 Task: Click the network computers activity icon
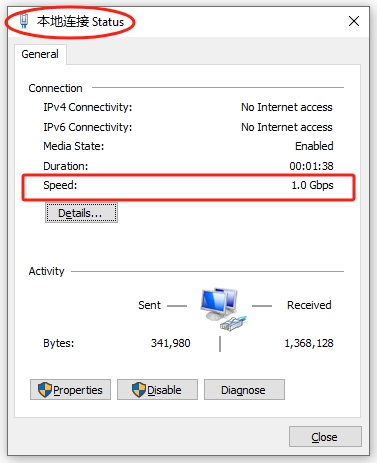pyautogui.click(x=223, y=309)
